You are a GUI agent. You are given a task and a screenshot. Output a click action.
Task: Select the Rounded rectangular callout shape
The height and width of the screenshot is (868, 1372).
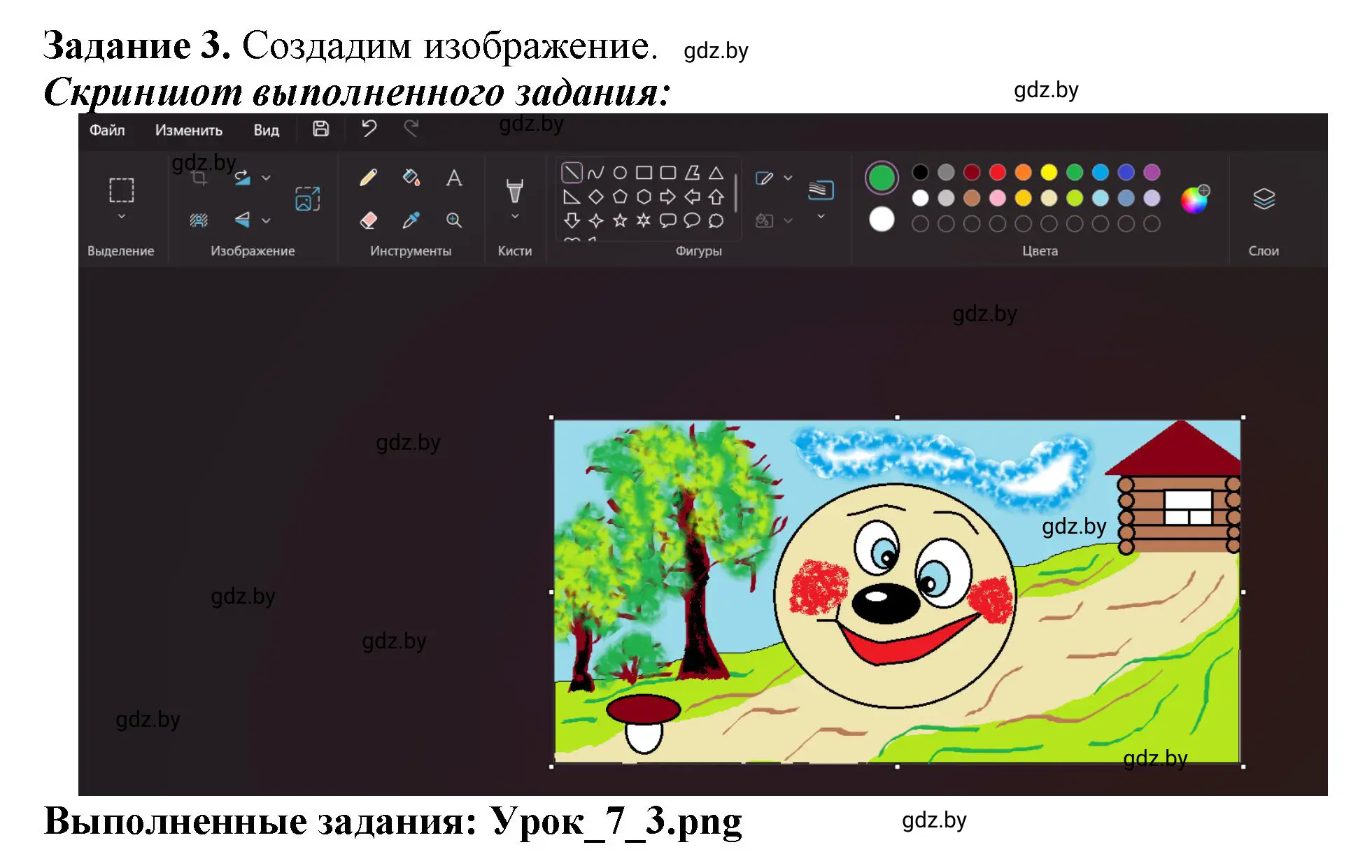pos(668,221)
